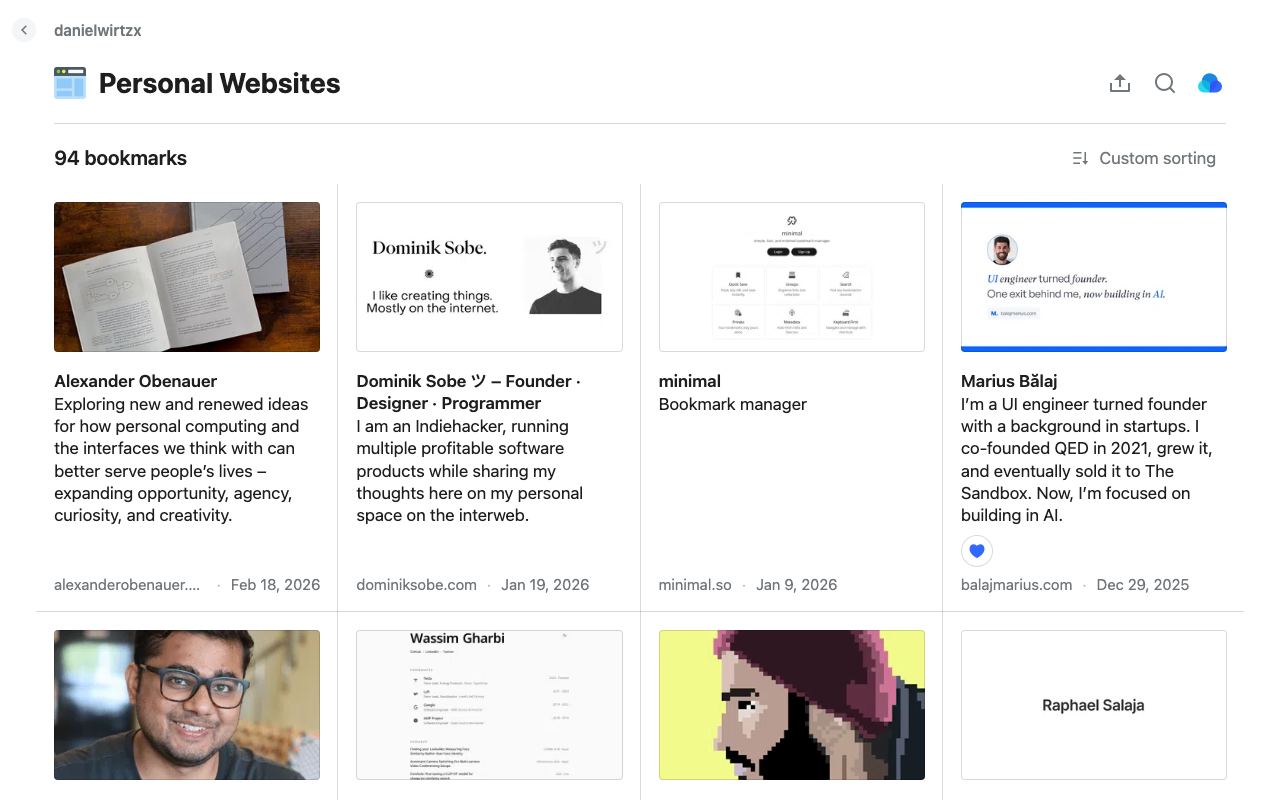Open the Raphael Salaja thumbnail
Image resolution: width=1280 pixels, height=800 pixels.
pyautogui.click(x=1094, y=705)
